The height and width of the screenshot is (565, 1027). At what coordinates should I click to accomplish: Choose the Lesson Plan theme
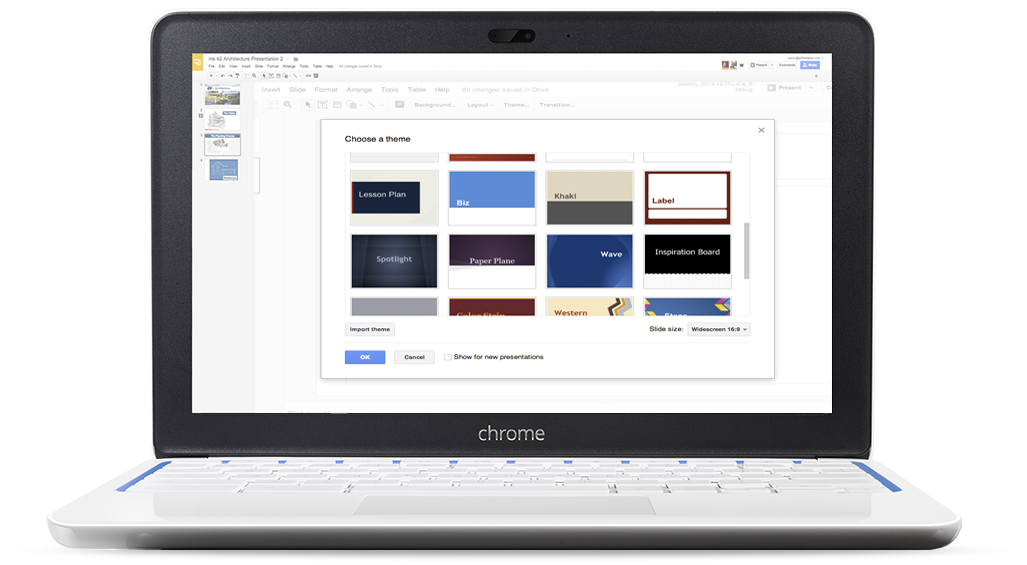pyautogui.click(x=394, y=198)
